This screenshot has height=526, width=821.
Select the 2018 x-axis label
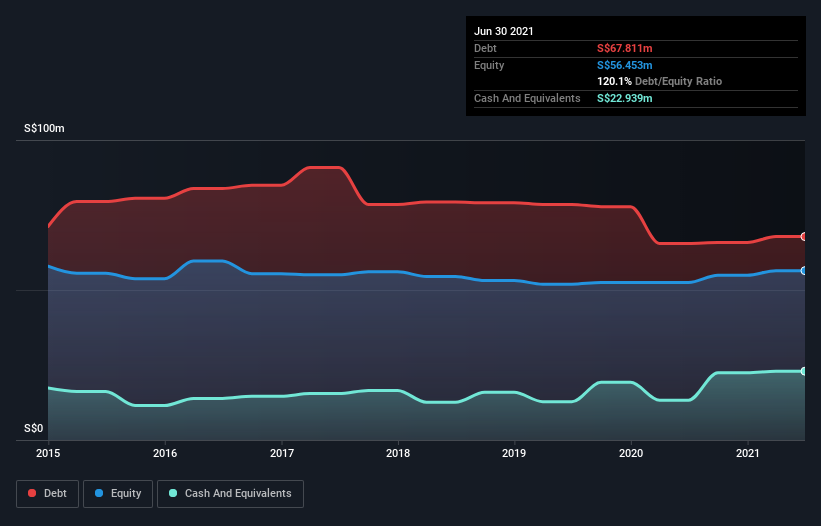(x=398, y=453)
